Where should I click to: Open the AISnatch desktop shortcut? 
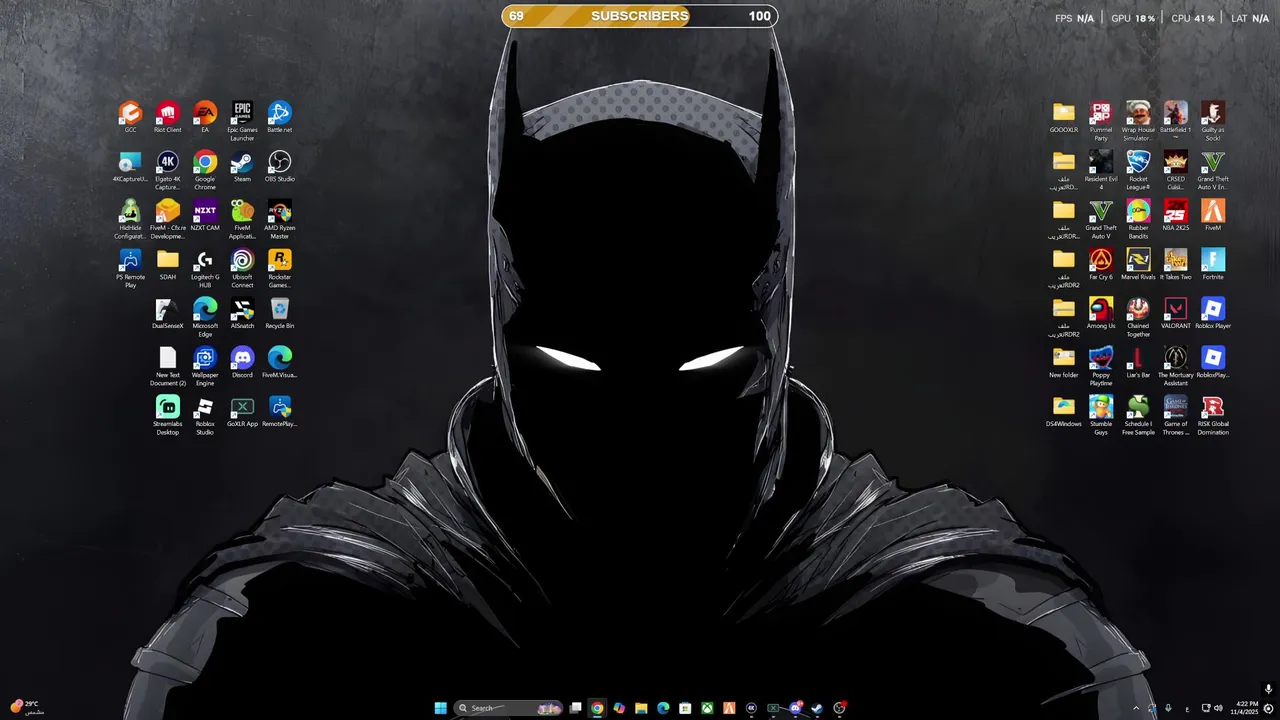(242, 314)
